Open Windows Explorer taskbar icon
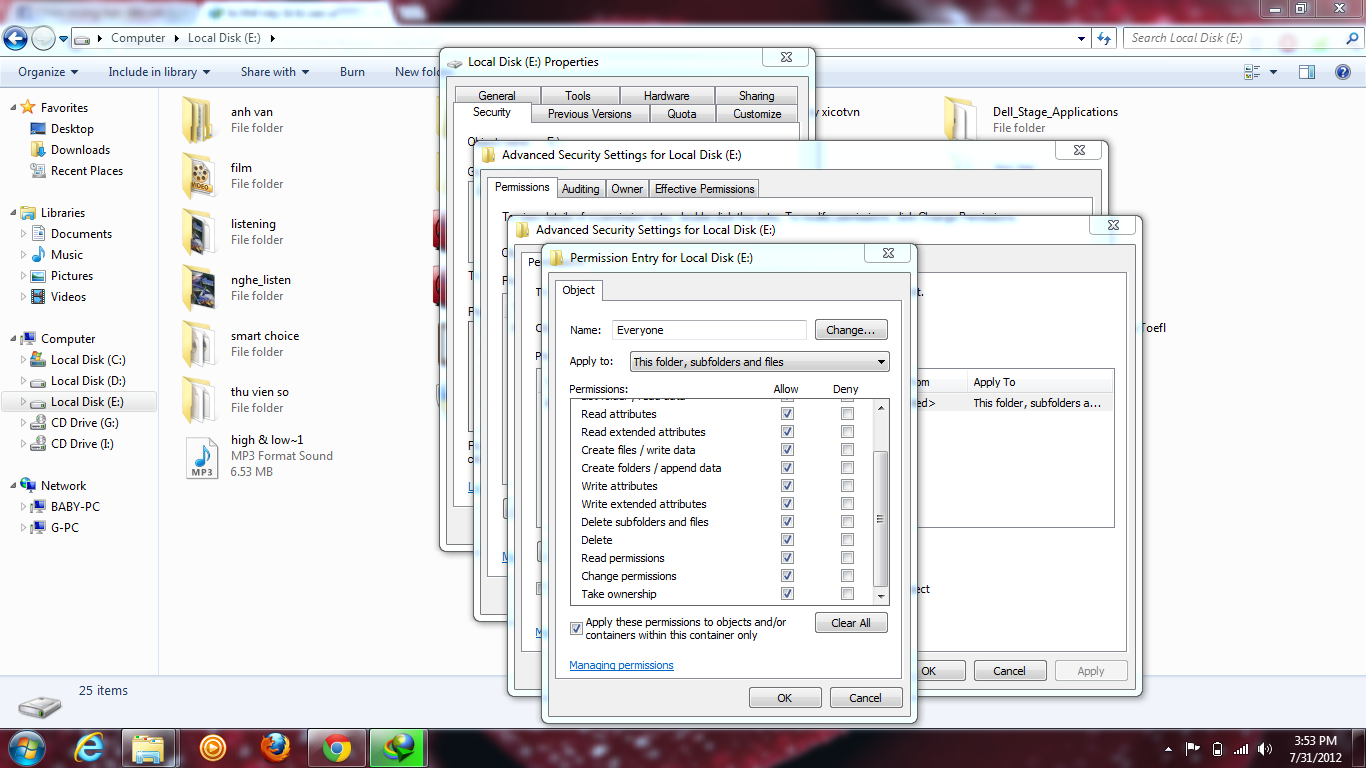This screenshot has width=1366, height=768. pyautogui.click(x=149, y=747)
